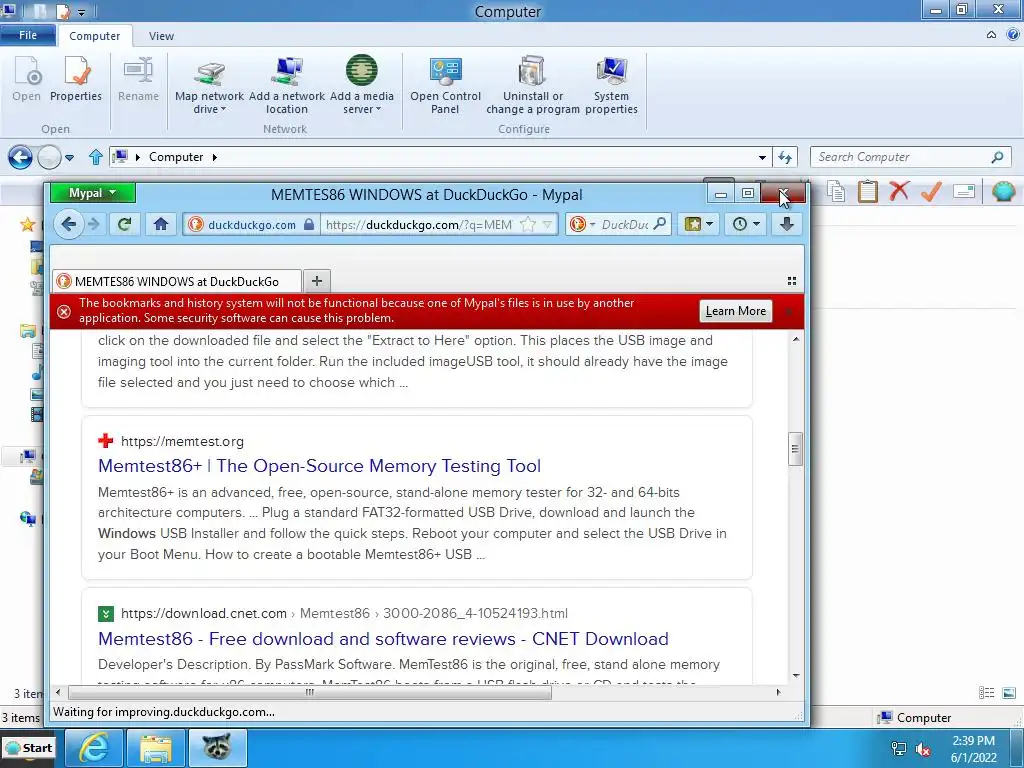Viewport: 1024px width, 768px height.
Task: Open the File menu tab
Action: point(28,35)
